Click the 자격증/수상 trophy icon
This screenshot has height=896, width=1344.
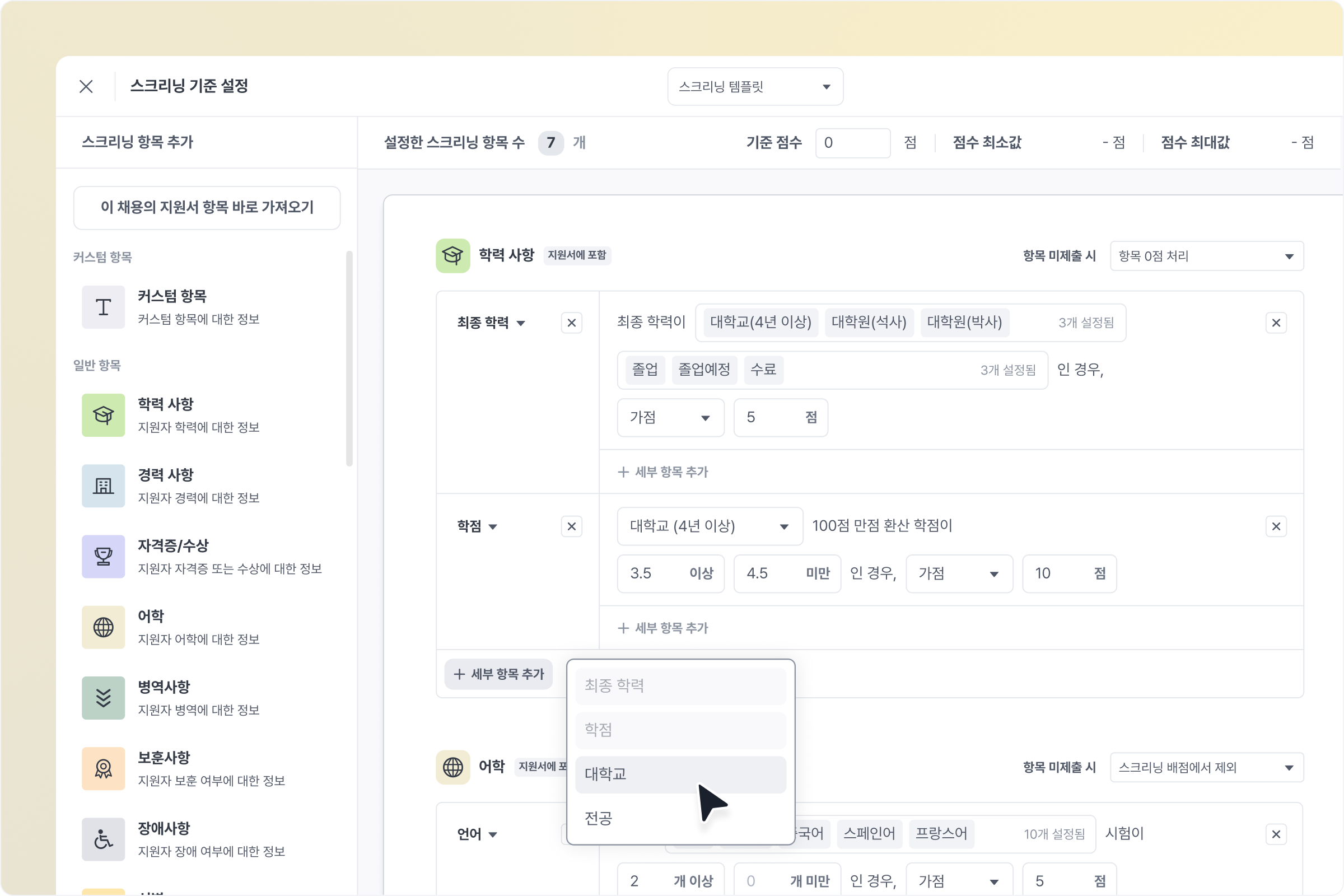(x=103, y=557)
